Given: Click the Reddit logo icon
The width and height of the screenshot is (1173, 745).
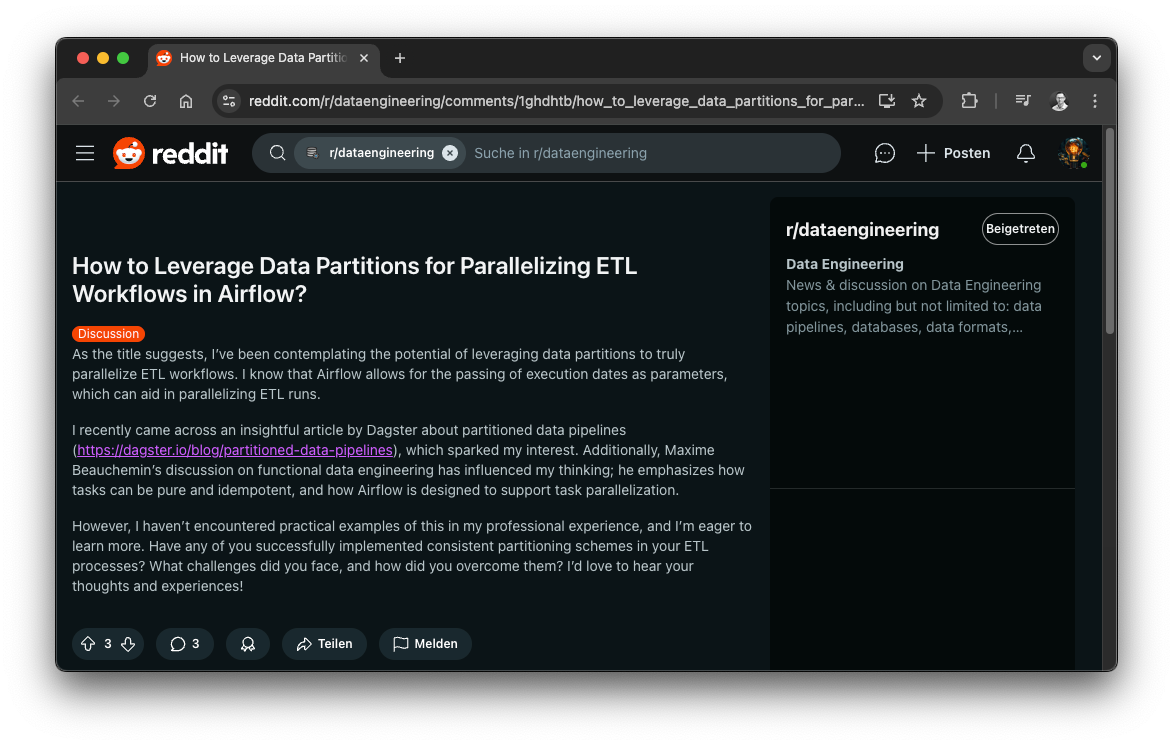Looking at the screenshot, I should coord(129,152).
